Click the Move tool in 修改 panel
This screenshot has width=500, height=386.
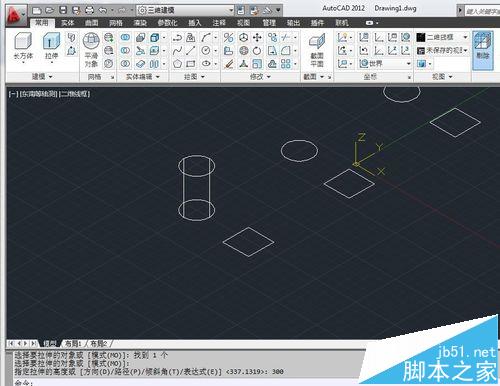257,37
